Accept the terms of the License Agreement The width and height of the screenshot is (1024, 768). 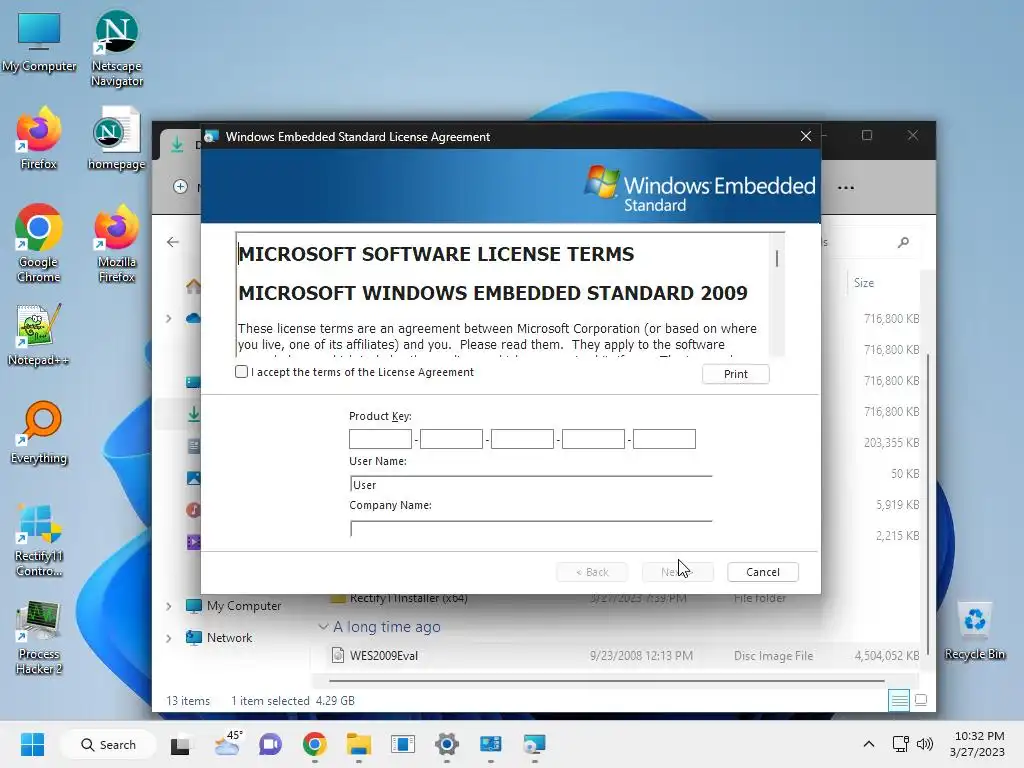click(241, 372)
